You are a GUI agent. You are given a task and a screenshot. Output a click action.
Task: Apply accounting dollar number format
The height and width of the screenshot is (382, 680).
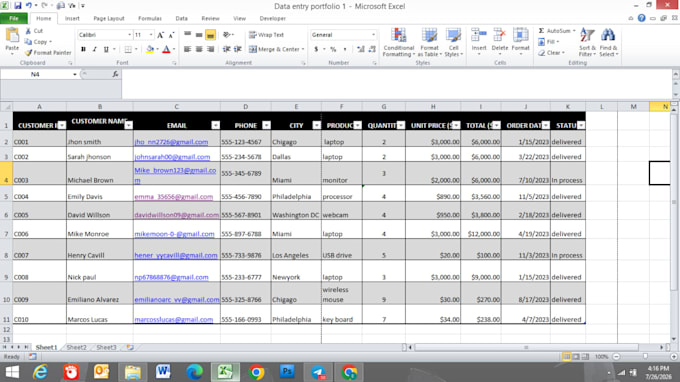316,49
